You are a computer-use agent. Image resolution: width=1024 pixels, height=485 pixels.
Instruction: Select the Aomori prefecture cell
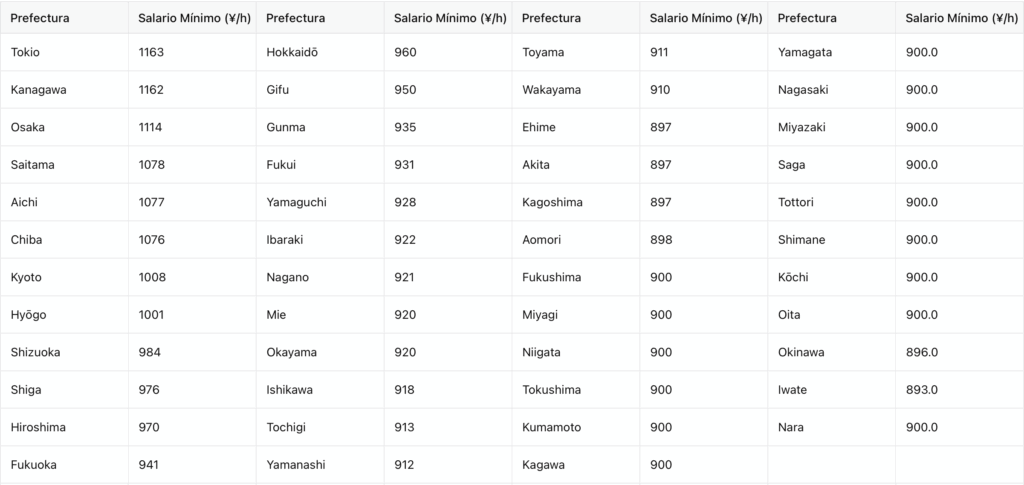pyautogui.click(x=542, y=240)
